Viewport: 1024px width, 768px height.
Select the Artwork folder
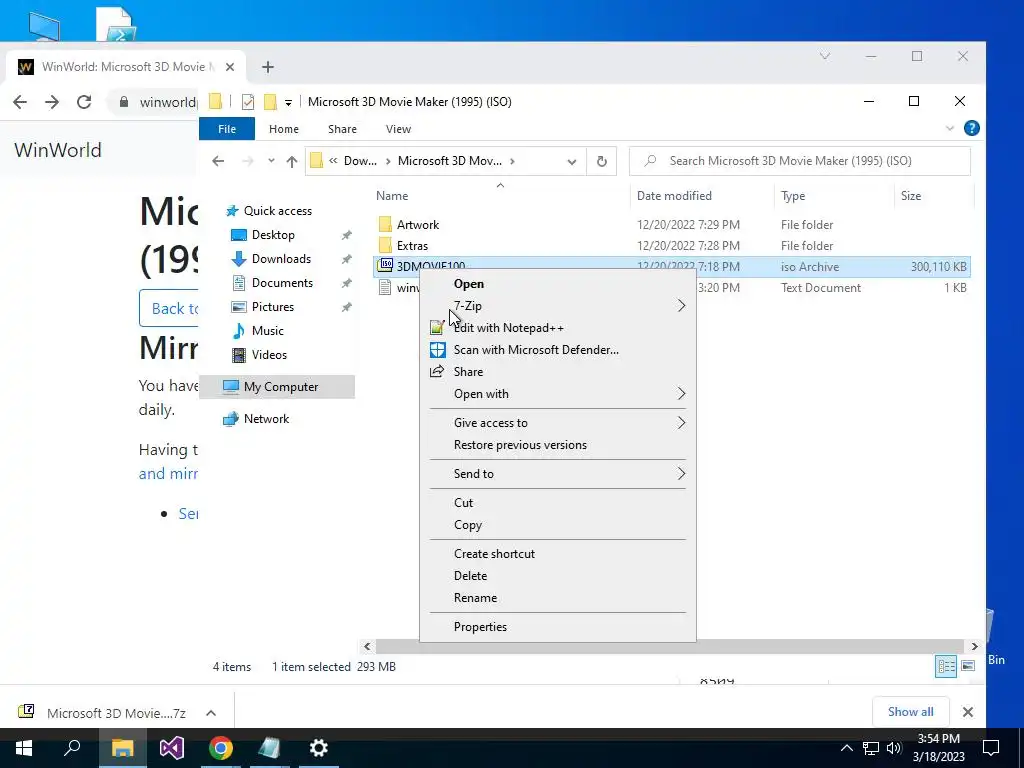click(418, 225)
